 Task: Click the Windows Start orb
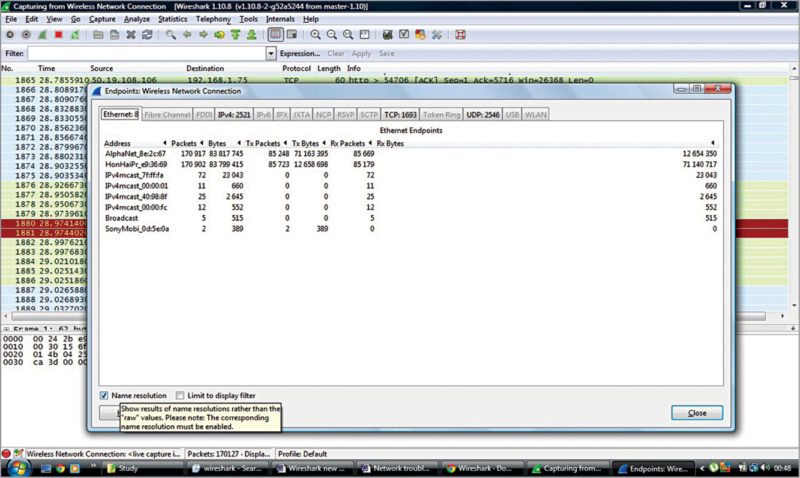pyautogui.click(x=17, y=467)
